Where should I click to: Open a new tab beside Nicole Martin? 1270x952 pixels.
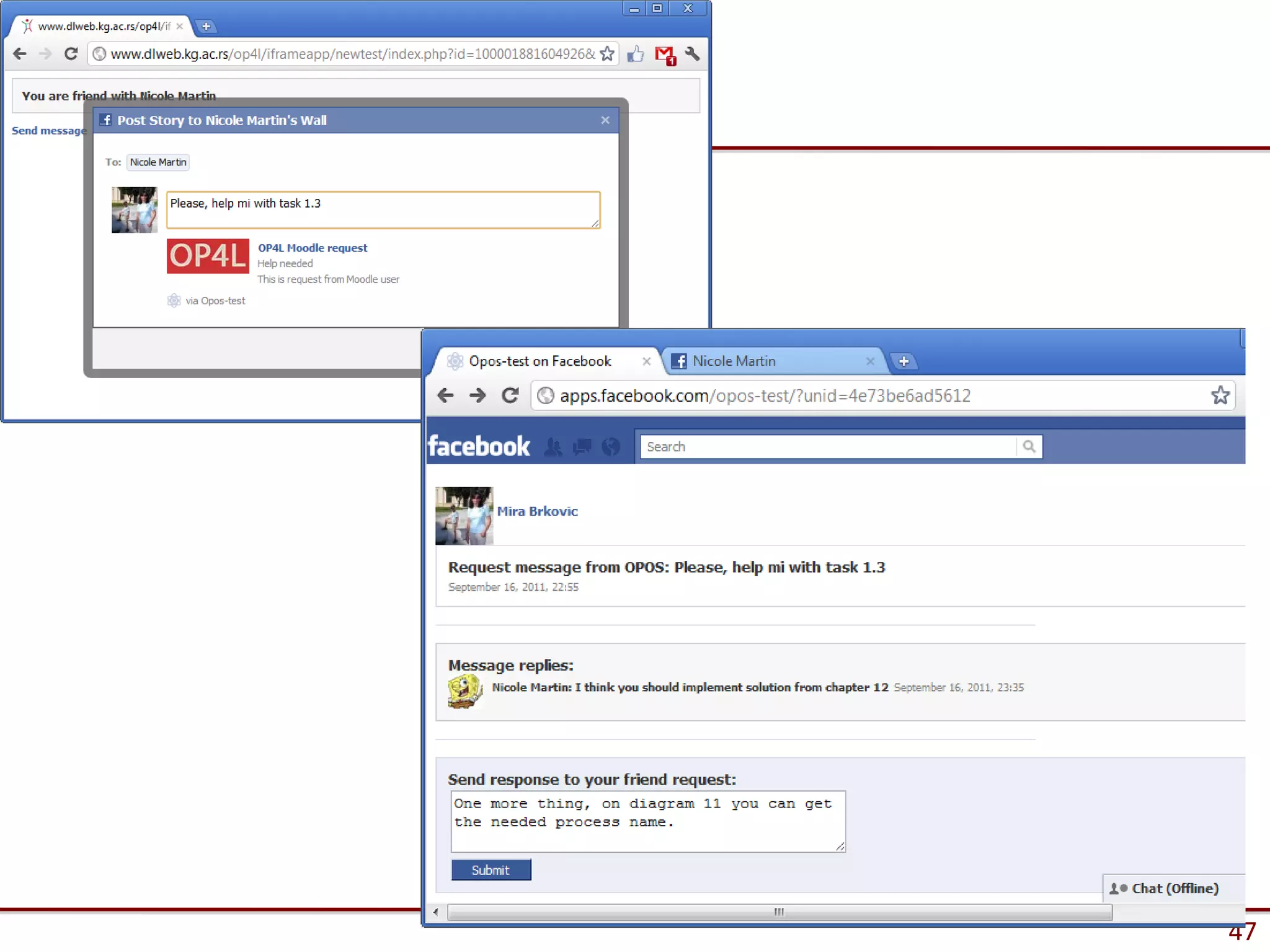(x=904, y=361)
